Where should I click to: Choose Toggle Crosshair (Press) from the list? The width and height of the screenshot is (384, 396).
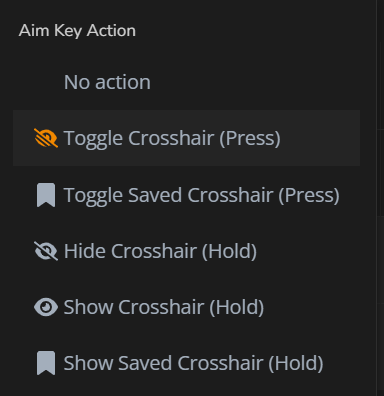click(186, 138)
